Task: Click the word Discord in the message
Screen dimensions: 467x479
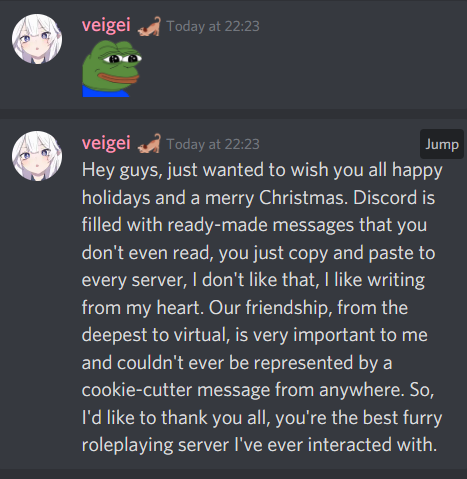Action: tap(385, 198)
